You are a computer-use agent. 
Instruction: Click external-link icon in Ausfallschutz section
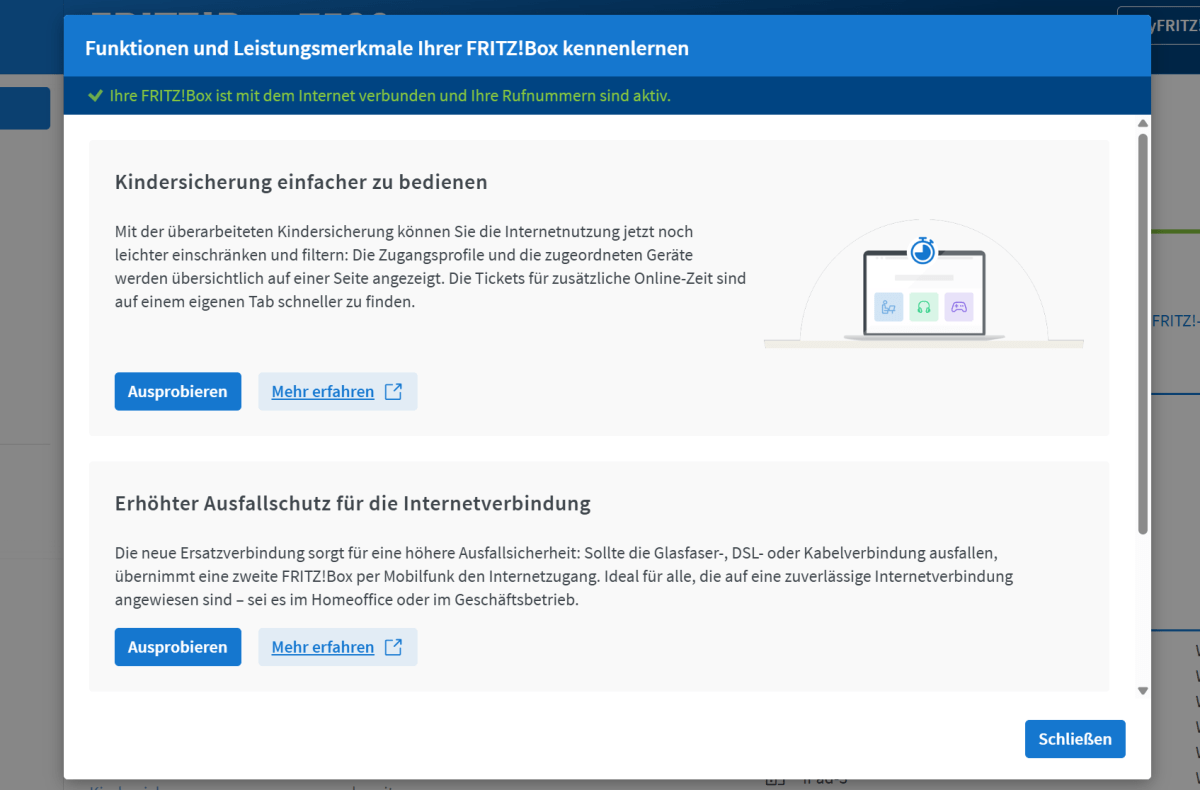click(x=394, y=647)
